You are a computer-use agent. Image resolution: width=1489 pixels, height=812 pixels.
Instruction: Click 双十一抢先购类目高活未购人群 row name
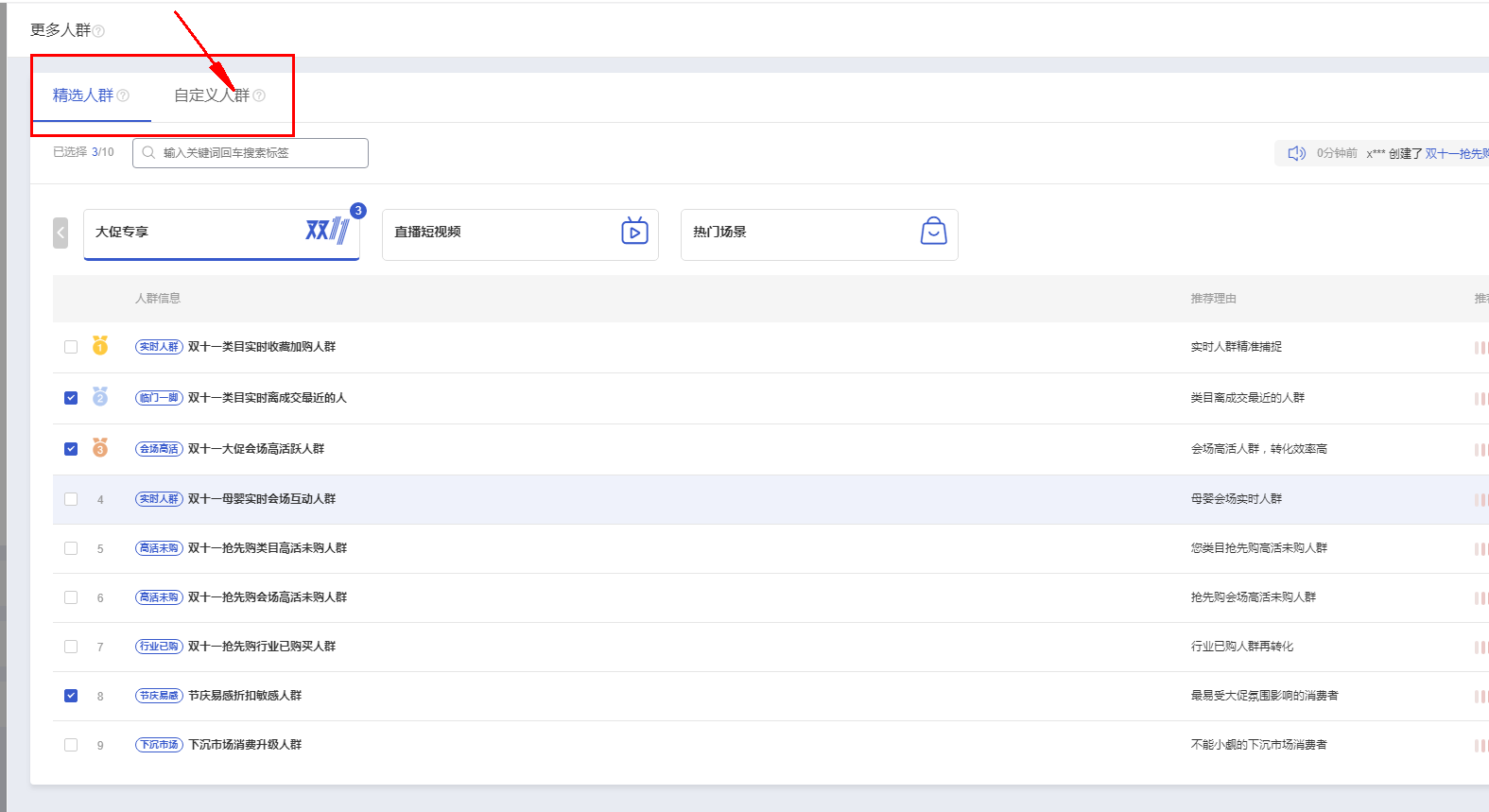tap(268, 548)
